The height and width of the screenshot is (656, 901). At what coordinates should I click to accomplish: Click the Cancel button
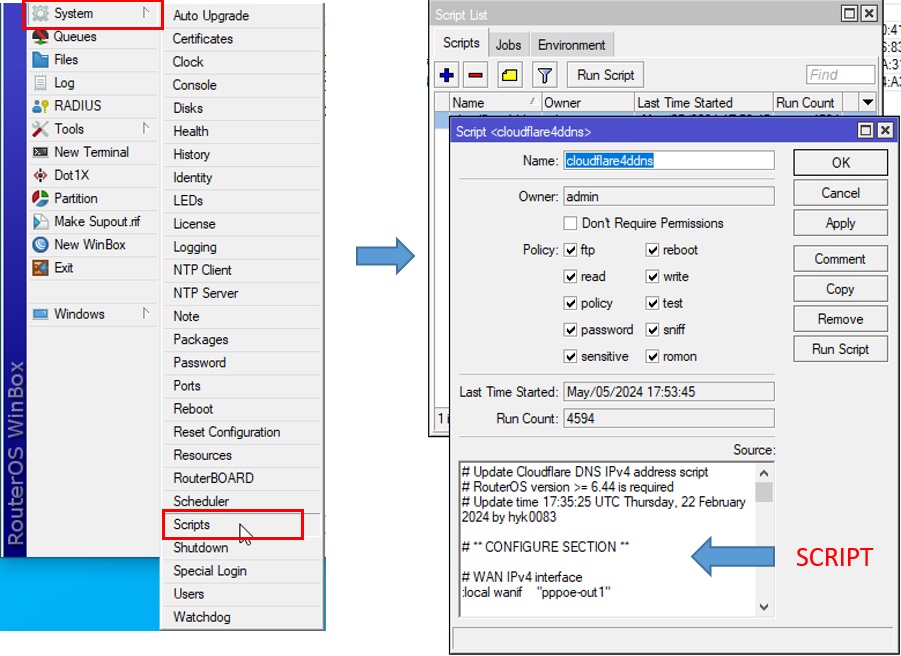coord(841,193)
